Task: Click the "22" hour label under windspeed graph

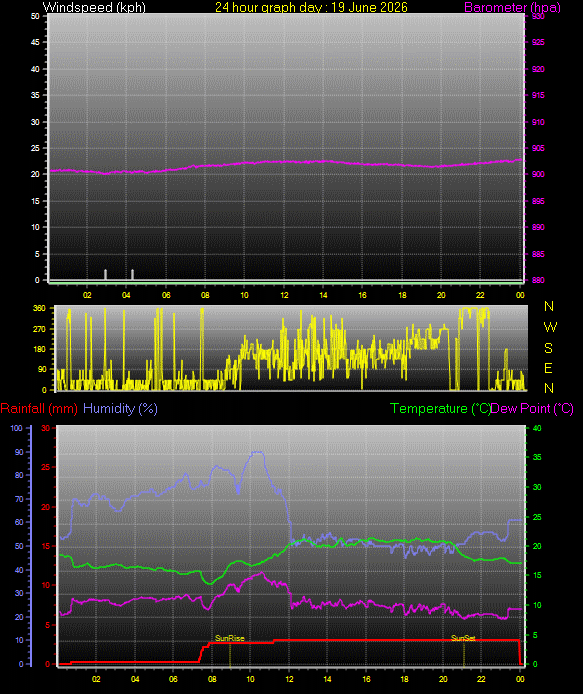Action: [480, 295]
